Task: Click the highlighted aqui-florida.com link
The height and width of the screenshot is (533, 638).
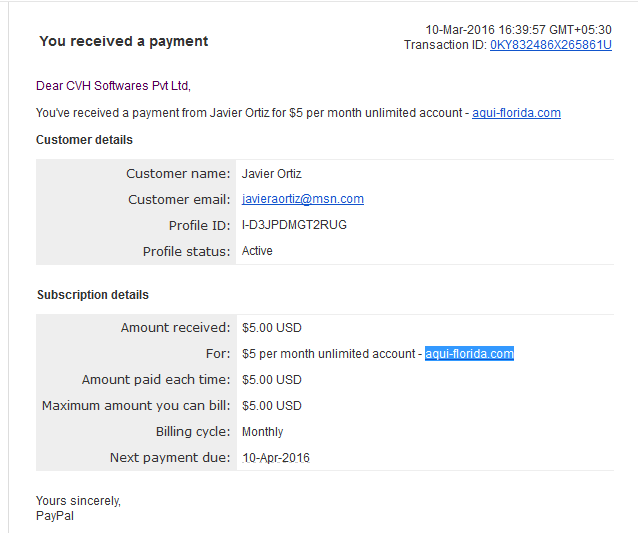Action: click(469, 354)
